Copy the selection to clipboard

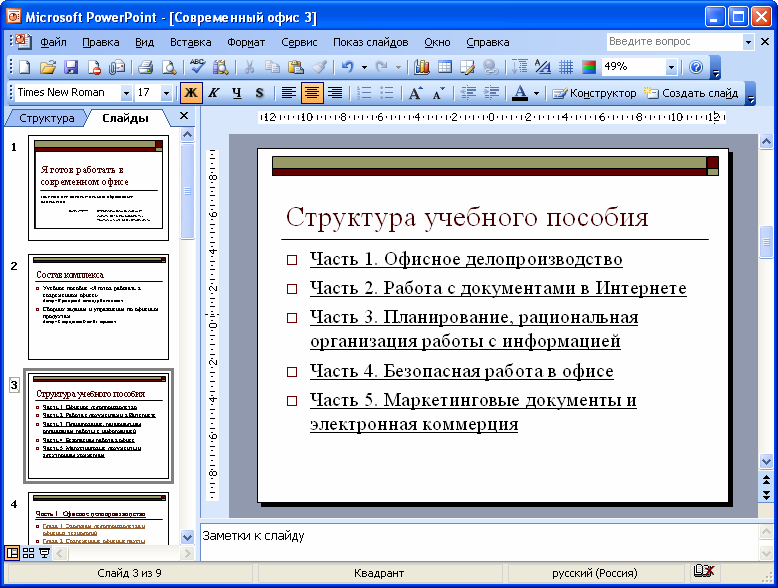(272, 67)
